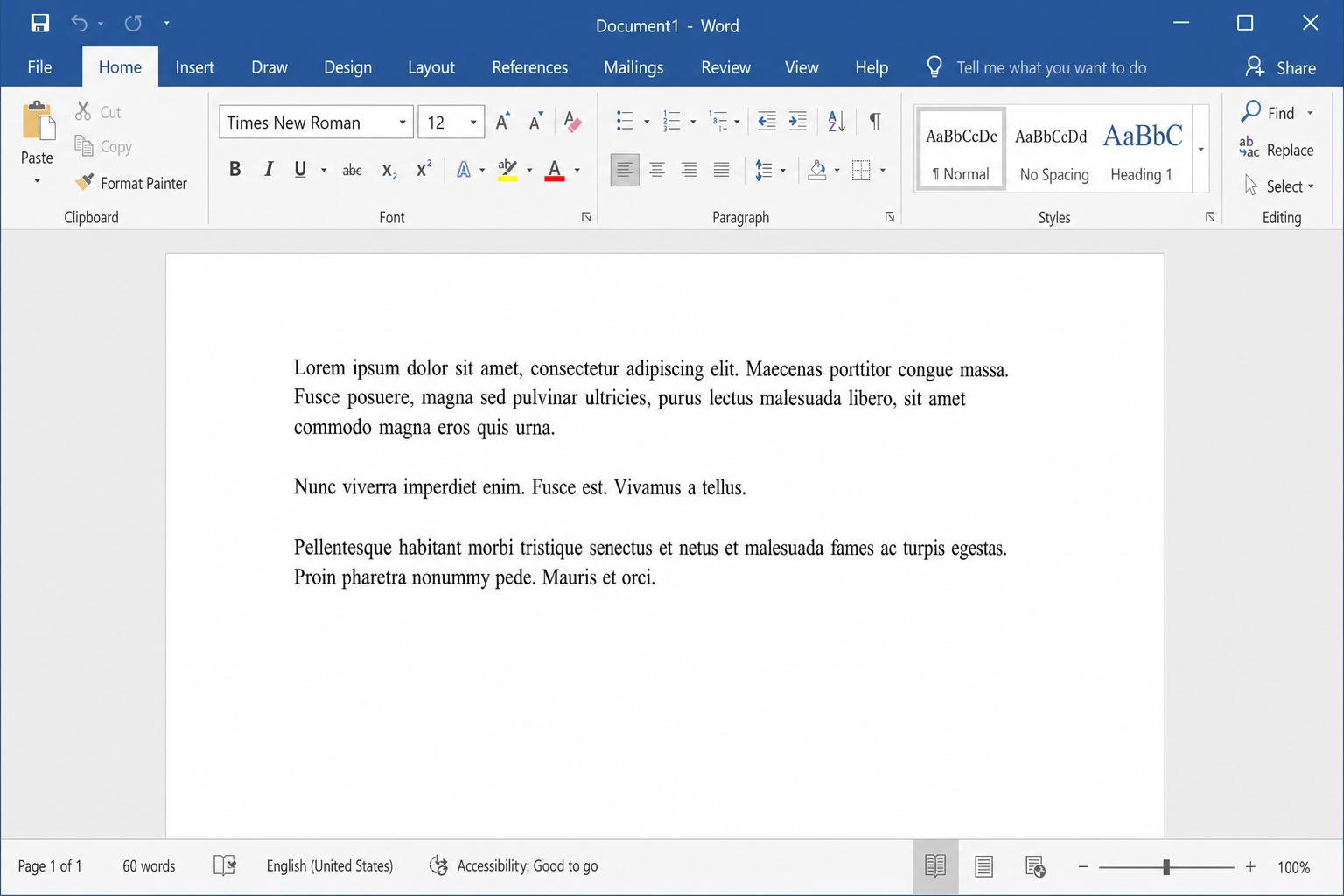Open the Customize Quick Access Toolbar arrow
The image size is (1344, 896).
pyautogui.click(x=166, y=24)
